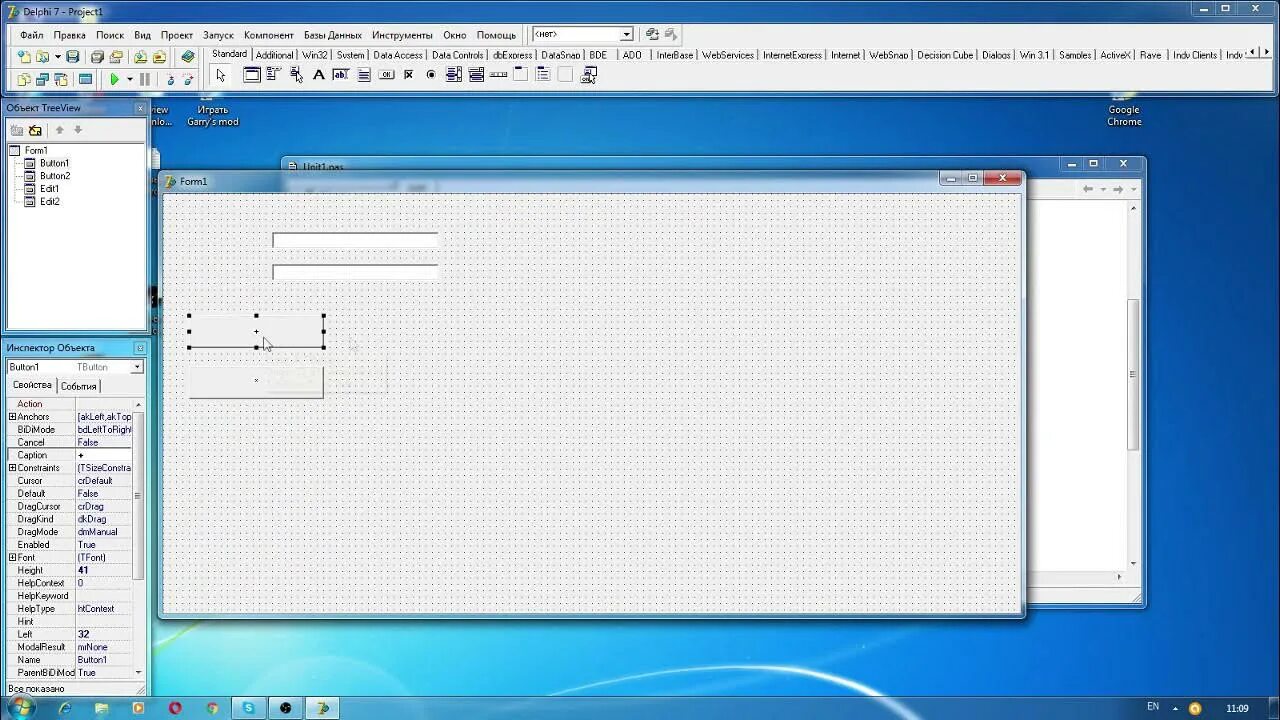Click Remove file from project icon
1280x720 pixels.
pos(159,57)
